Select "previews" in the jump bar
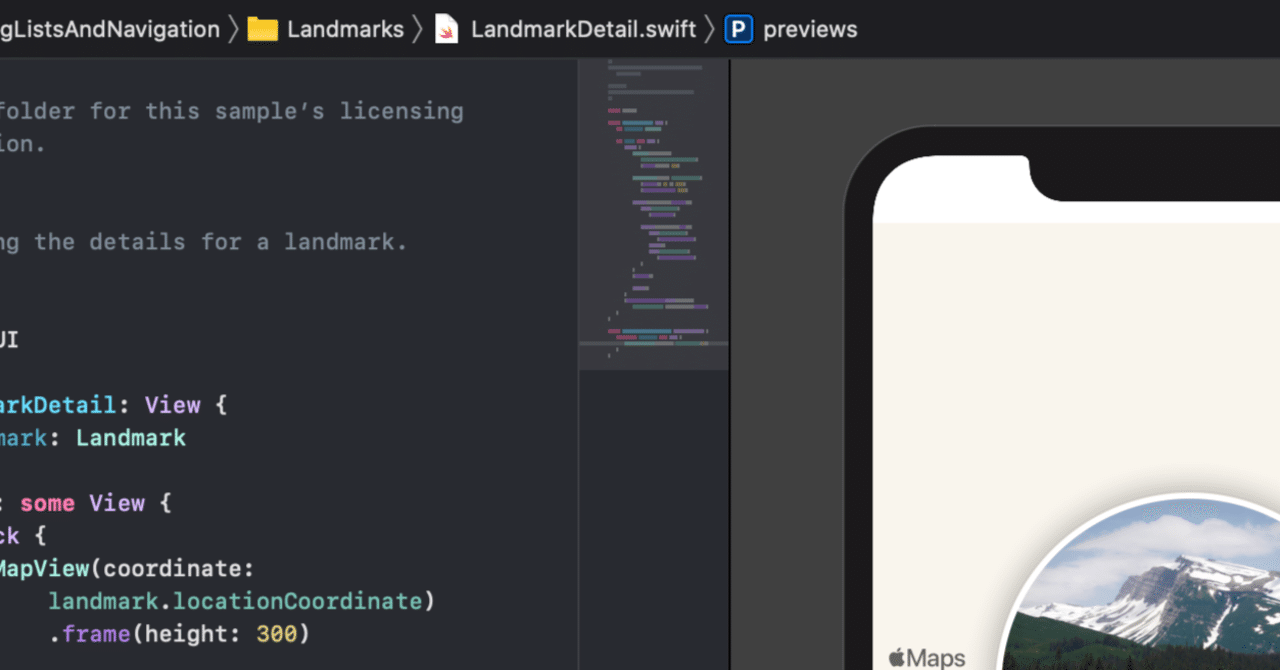 [810, 29]
